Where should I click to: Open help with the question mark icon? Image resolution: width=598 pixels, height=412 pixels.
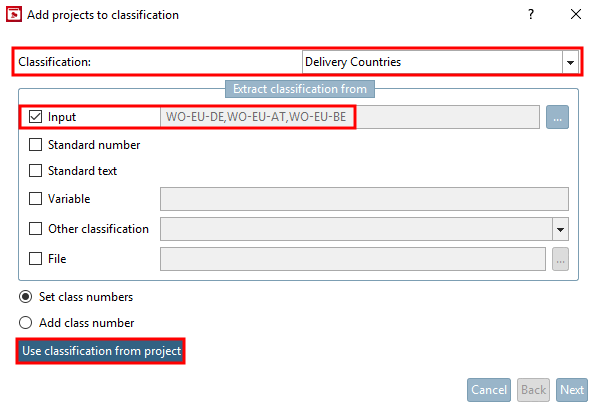tap(530, 14)
